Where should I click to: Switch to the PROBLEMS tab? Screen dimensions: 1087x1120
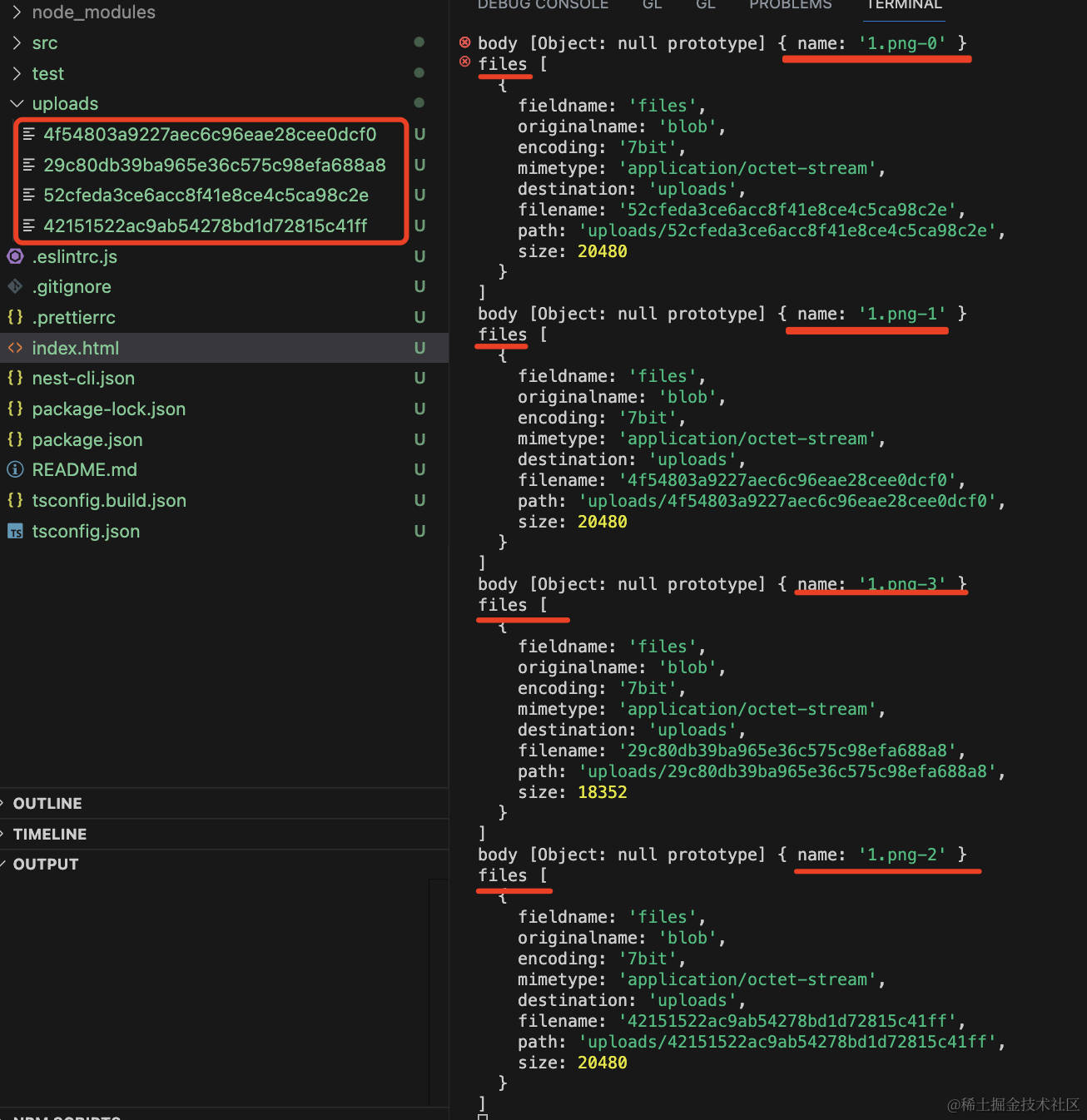click(790, 5)
